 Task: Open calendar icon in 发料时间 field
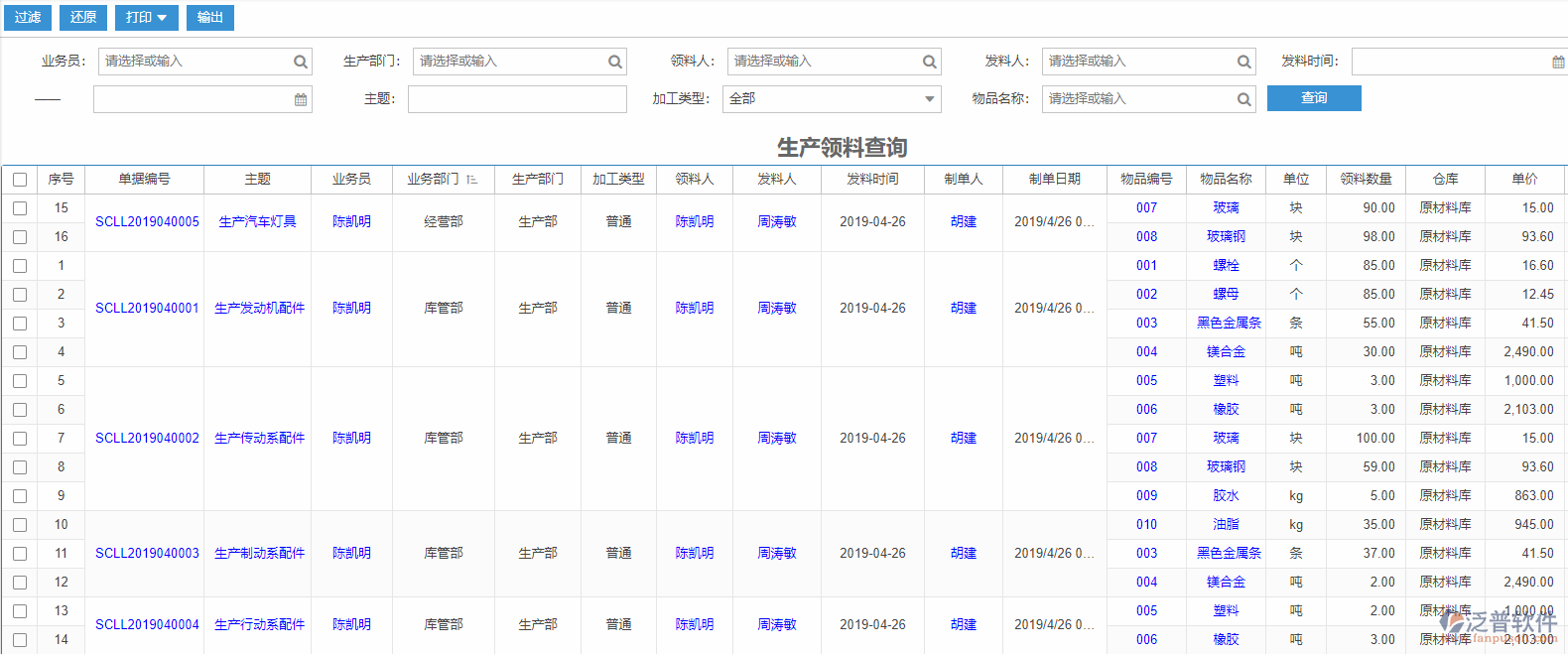coord(1558,62)
